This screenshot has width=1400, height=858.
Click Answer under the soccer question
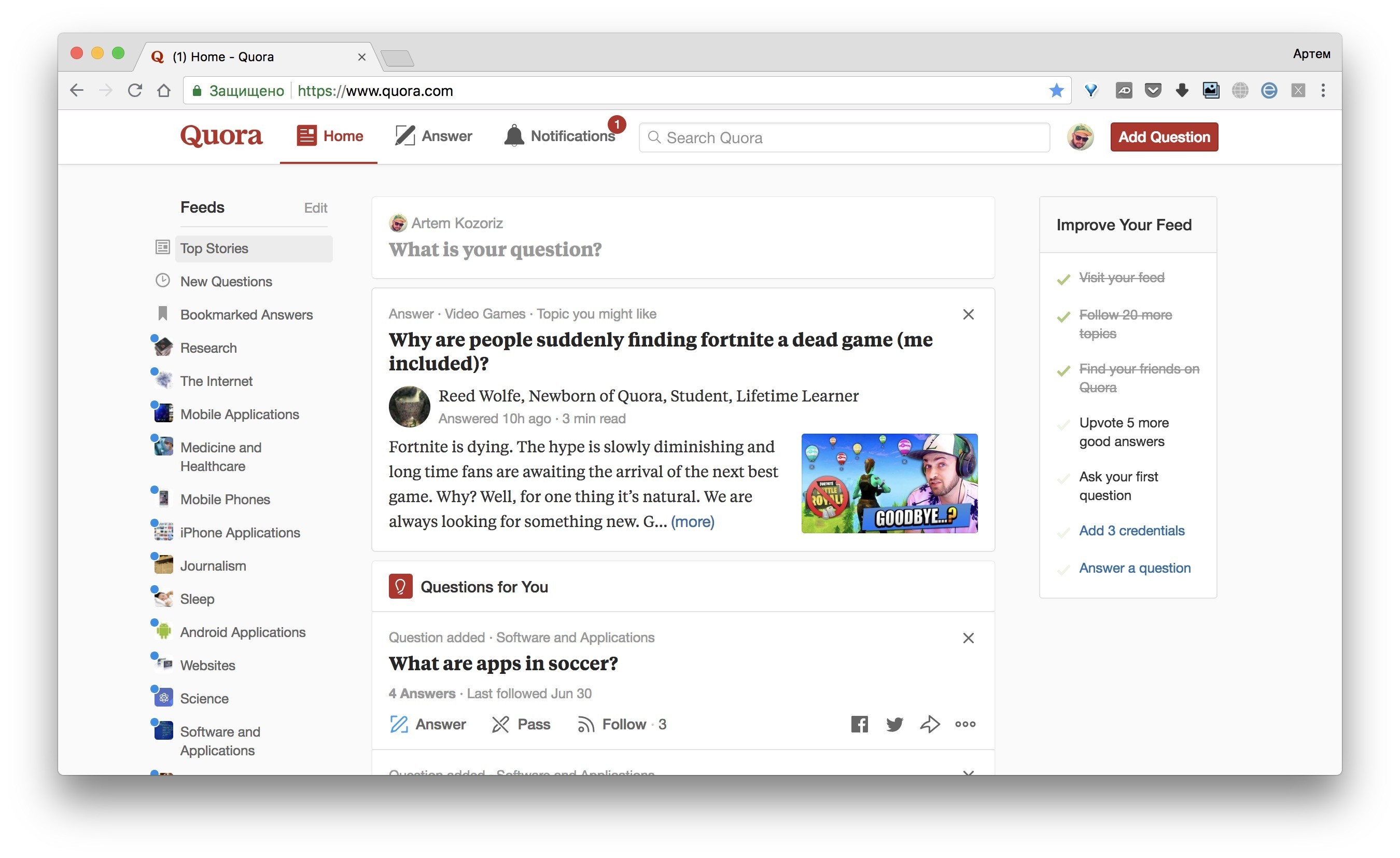click(x=428, y=724)
